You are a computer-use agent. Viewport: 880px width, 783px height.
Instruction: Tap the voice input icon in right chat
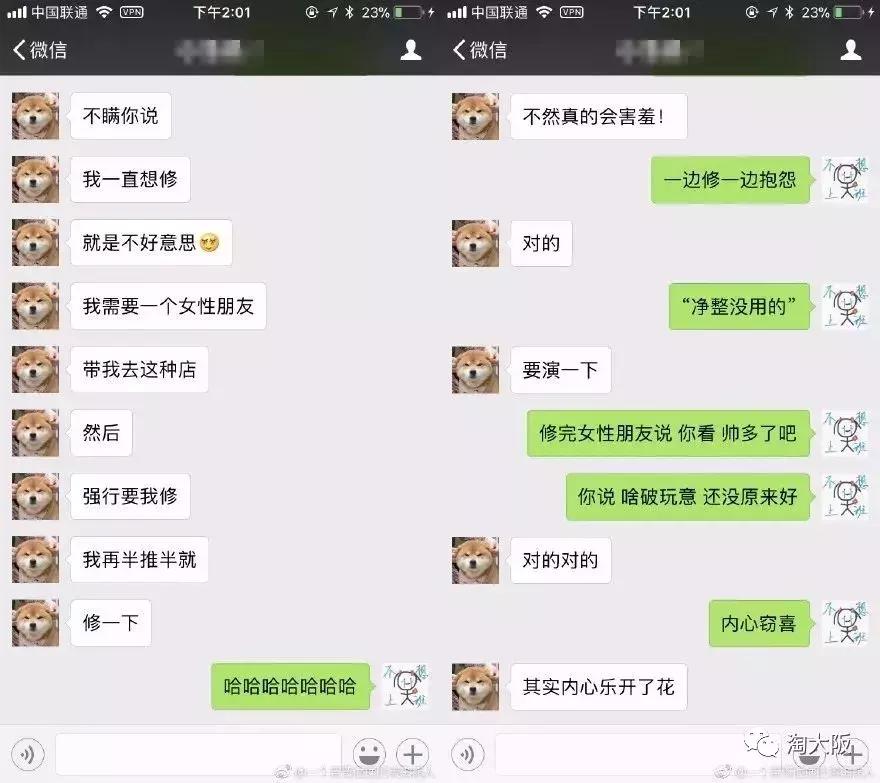tap(468, 754)
